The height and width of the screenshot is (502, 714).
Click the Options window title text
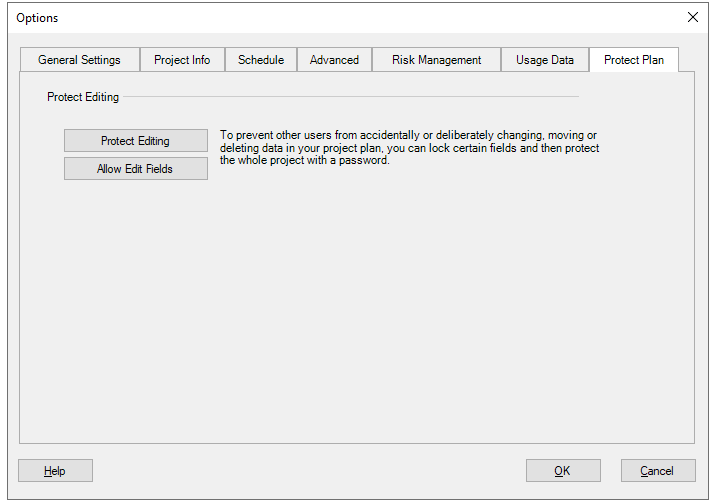coord(37,18)
